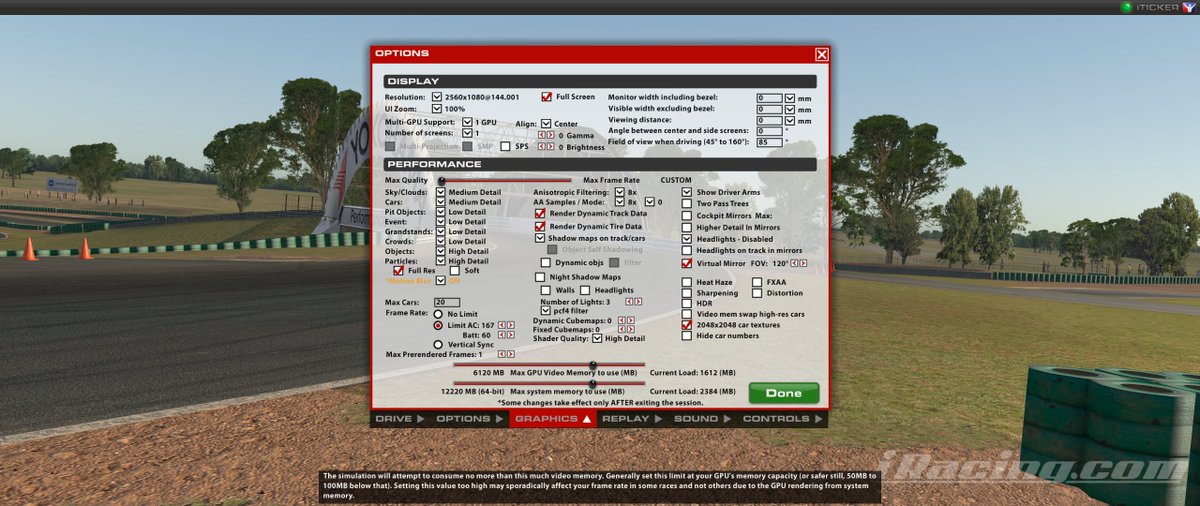Switch to the Sound tab
This screenshot has width=1200, height=506.
[702, 419]
